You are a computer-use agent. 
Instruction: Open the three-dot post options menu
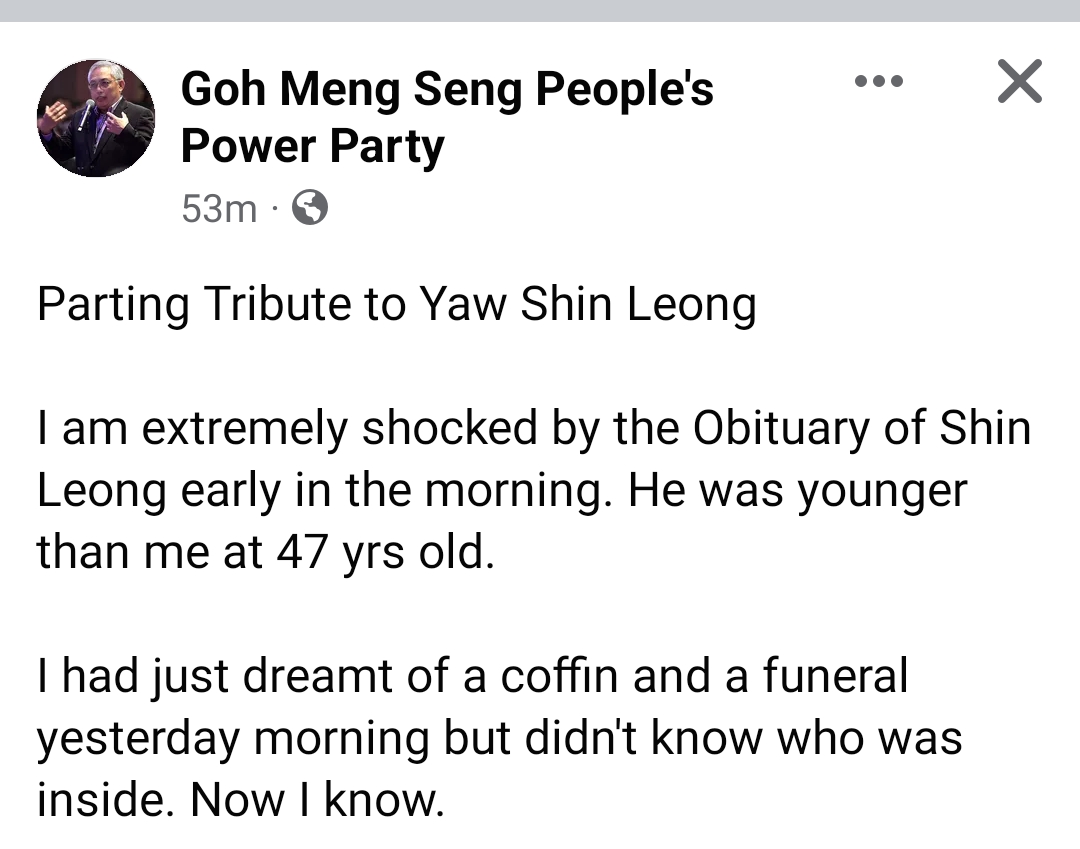tap(879, 81)
